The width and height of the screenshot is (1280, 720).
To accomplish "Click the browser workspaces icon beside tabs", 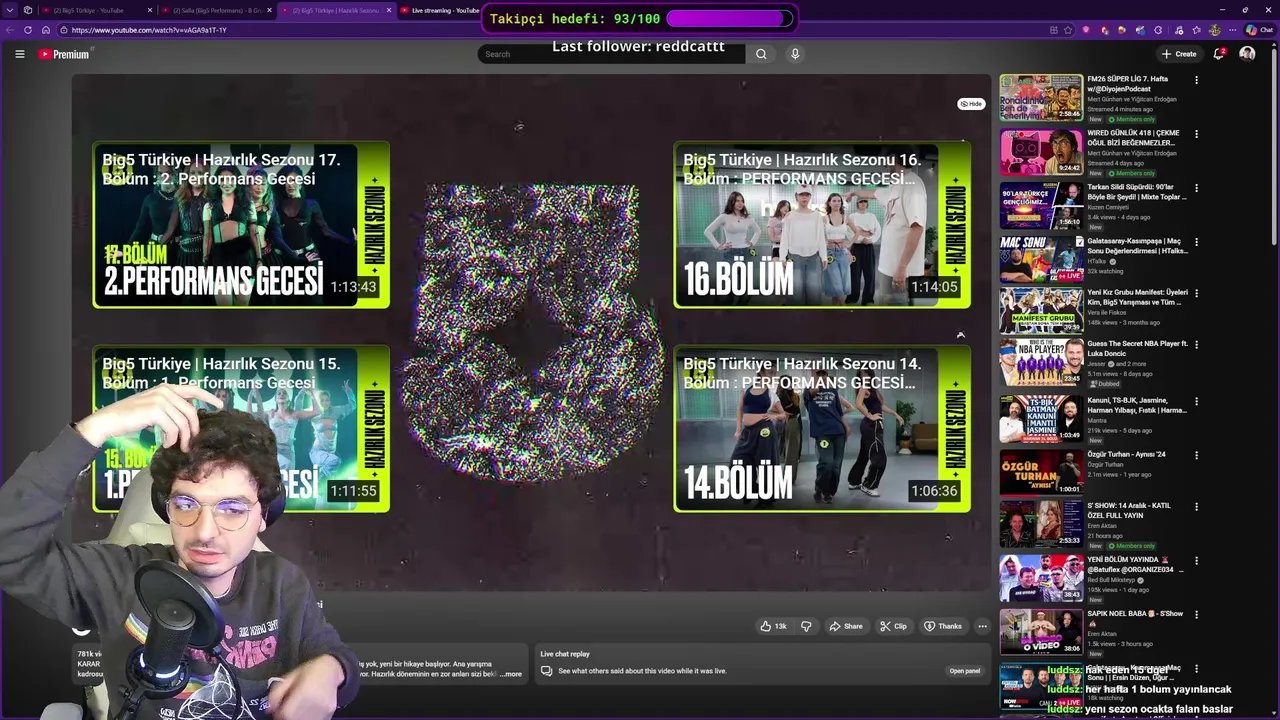I will click(x=27, y=10).
